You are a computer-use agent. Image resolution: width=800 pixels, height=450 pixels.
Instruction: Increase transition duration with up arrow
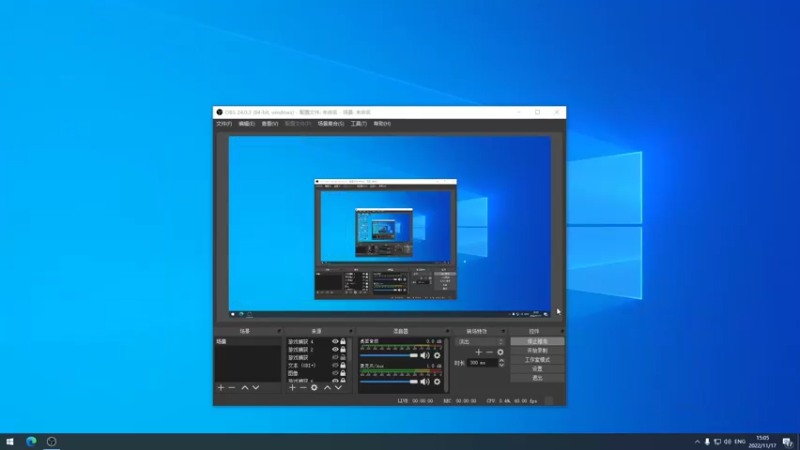[502, 360]
